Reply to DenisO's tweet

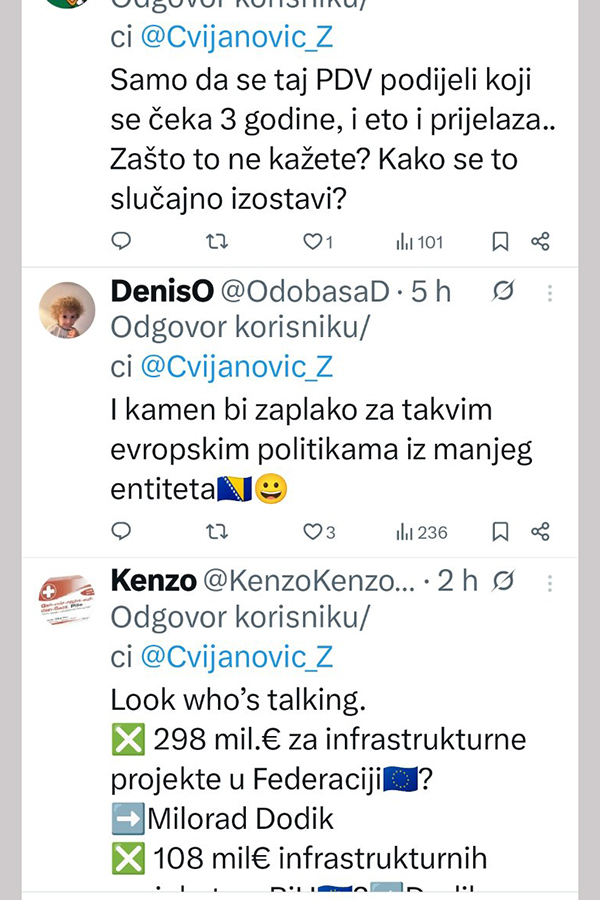[121, 531]
